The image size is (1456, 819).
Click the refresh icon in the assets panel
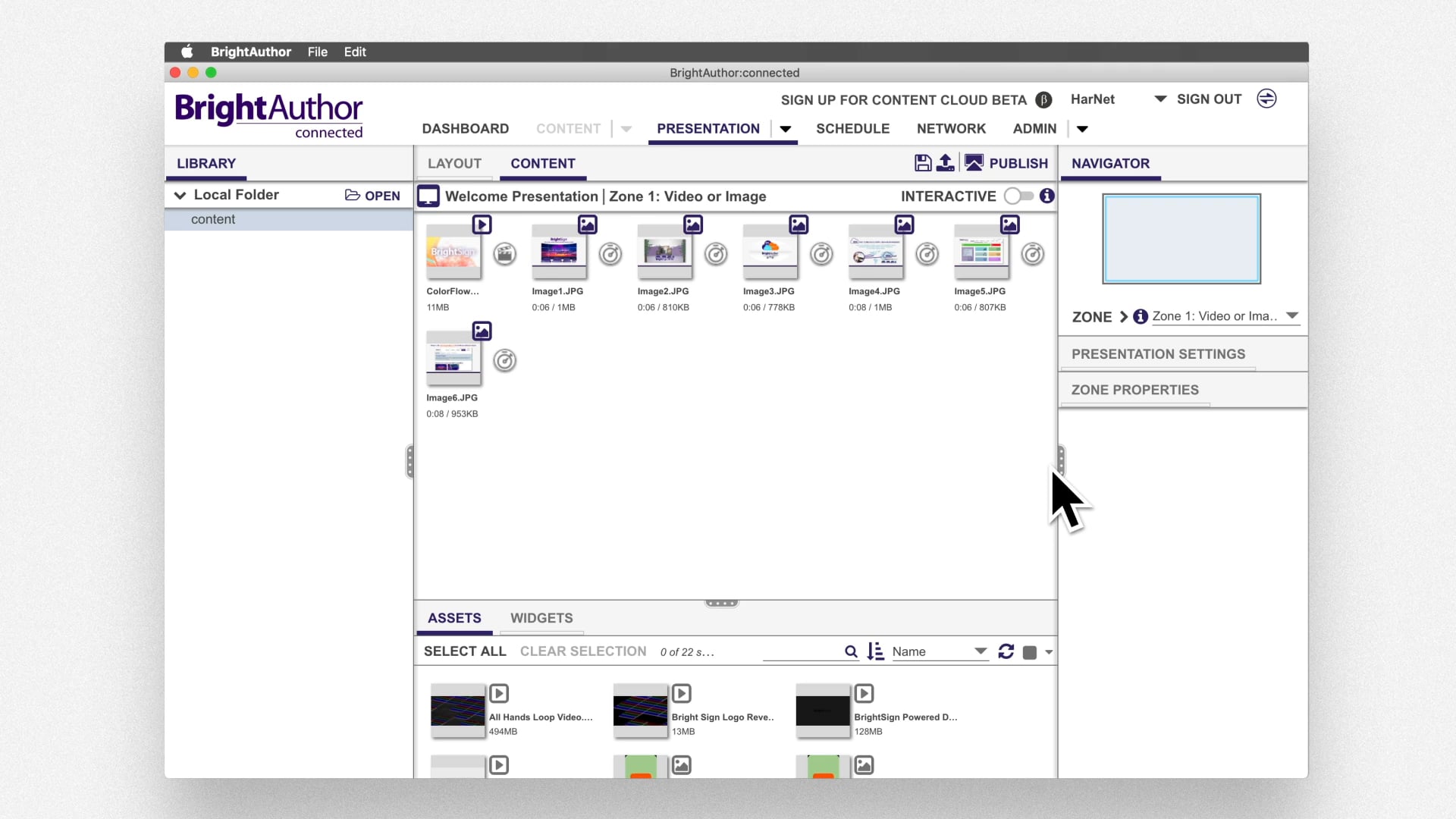pyautogui.click(x=1005, y=651)
